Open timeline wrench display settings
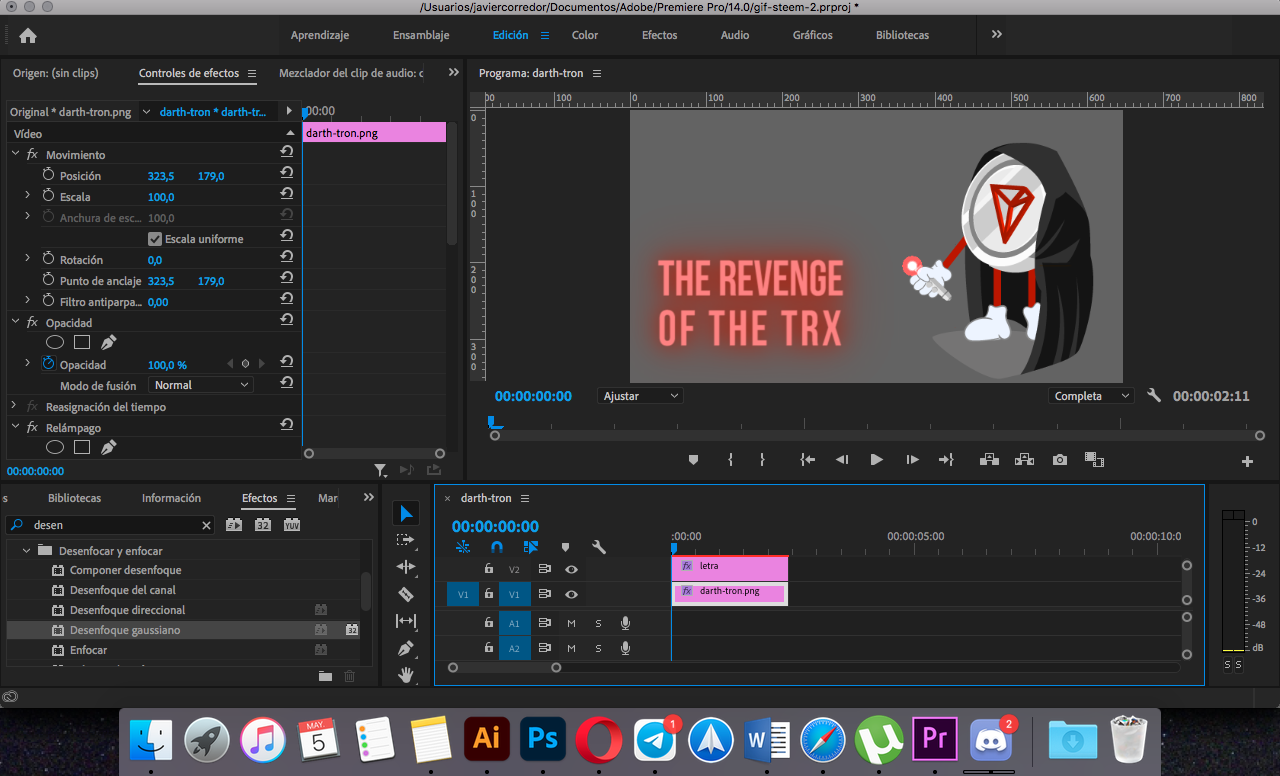Screen dimensions: 1280x776 pyautogui.click(x=599, y=547)
